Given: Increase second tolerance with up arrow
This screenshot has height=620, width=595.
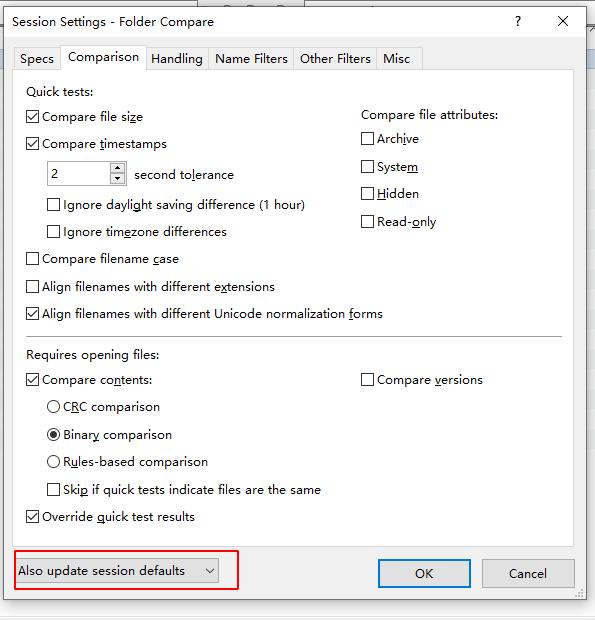Looking at the screenshot, I should (x=117, y=168).
